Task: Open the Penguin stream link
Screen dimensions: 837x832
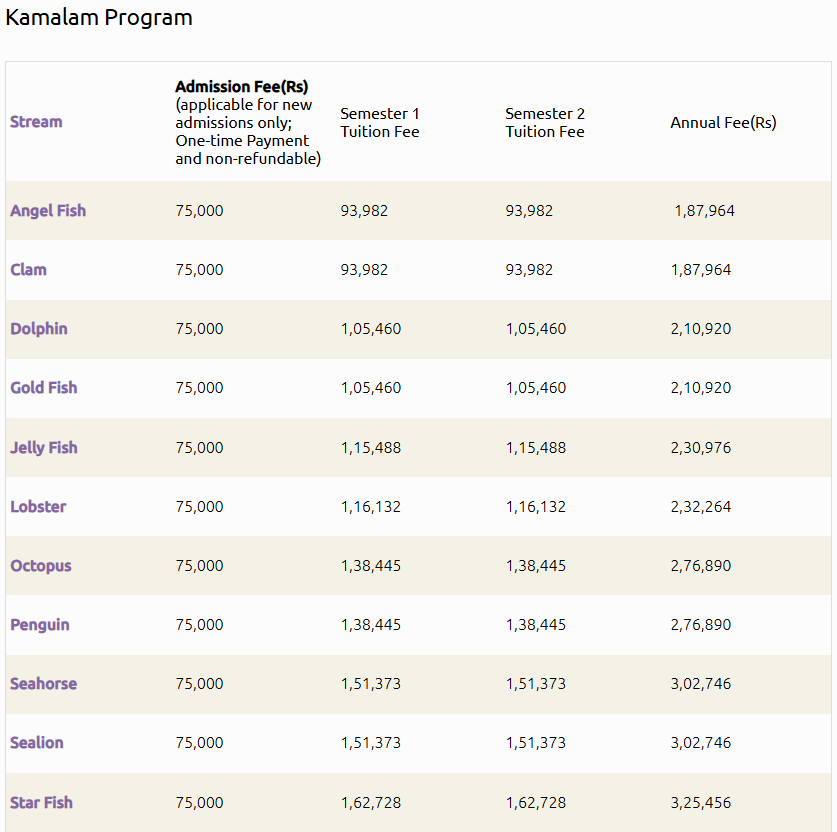Action: 40,625
